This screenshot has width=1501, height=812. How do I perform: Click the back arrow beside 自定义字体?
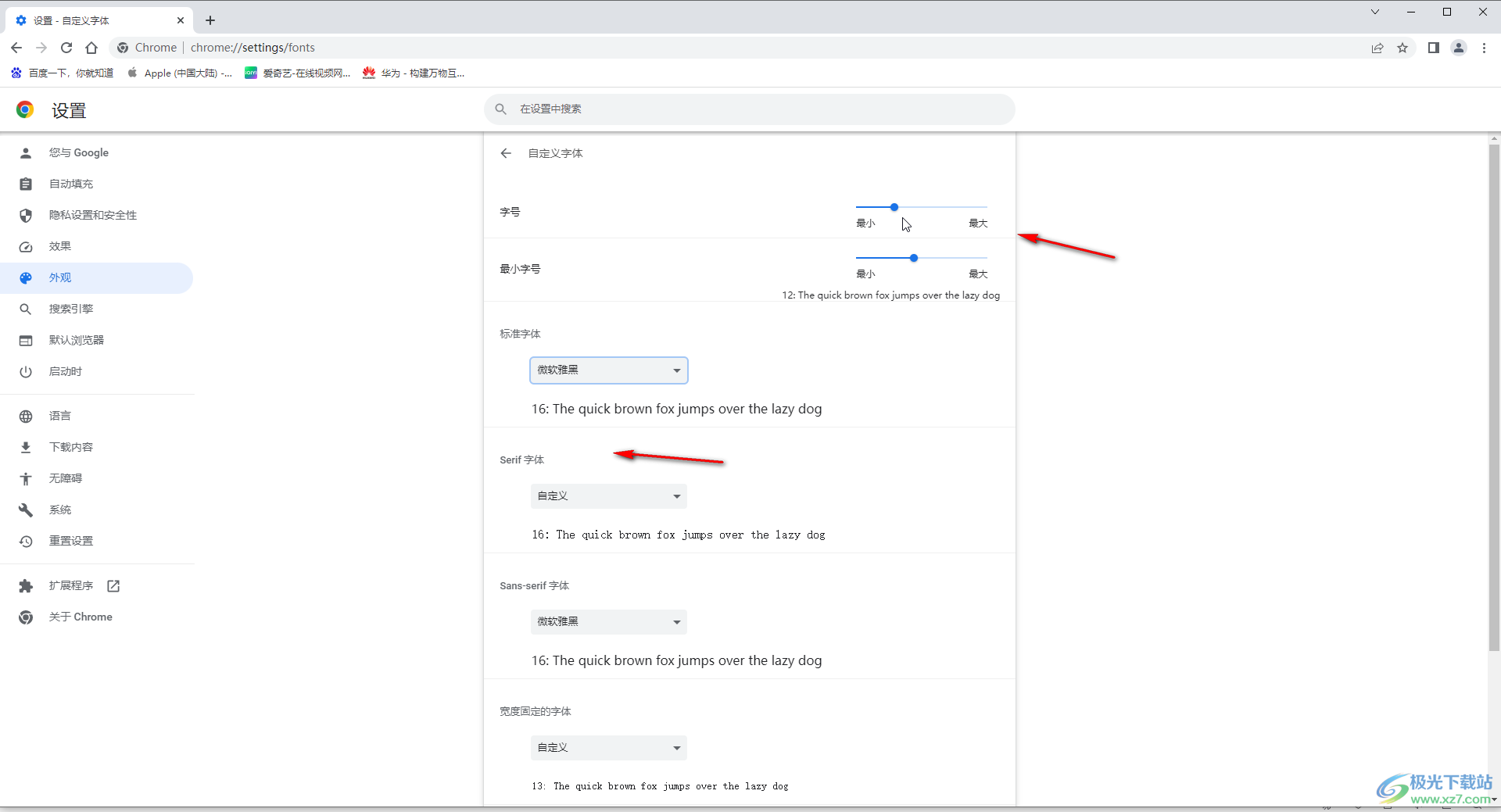[x=506, y=153]
